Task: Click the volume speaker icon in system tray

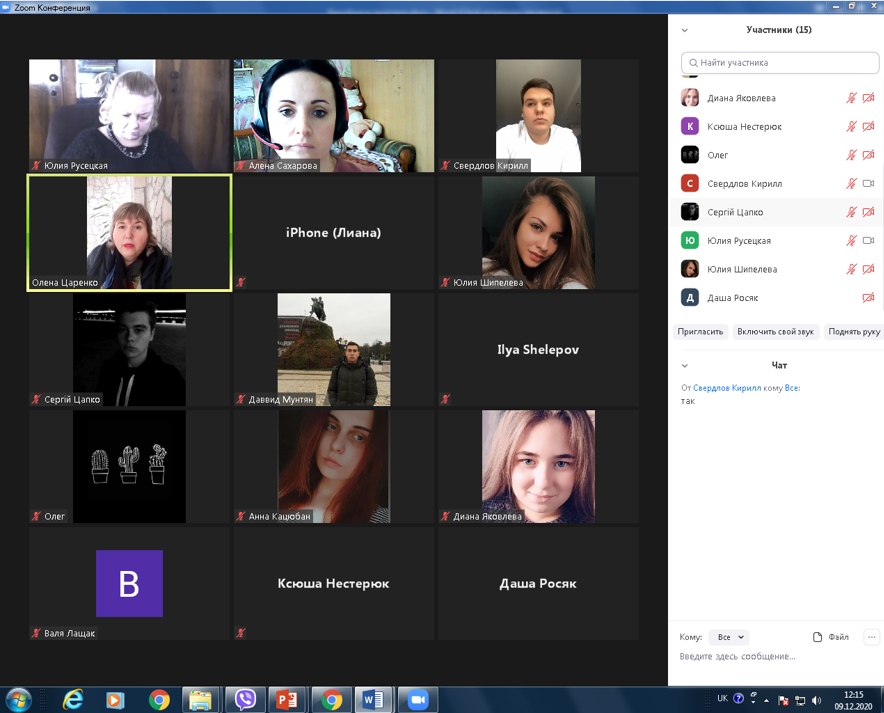Action: pos(816,700)
